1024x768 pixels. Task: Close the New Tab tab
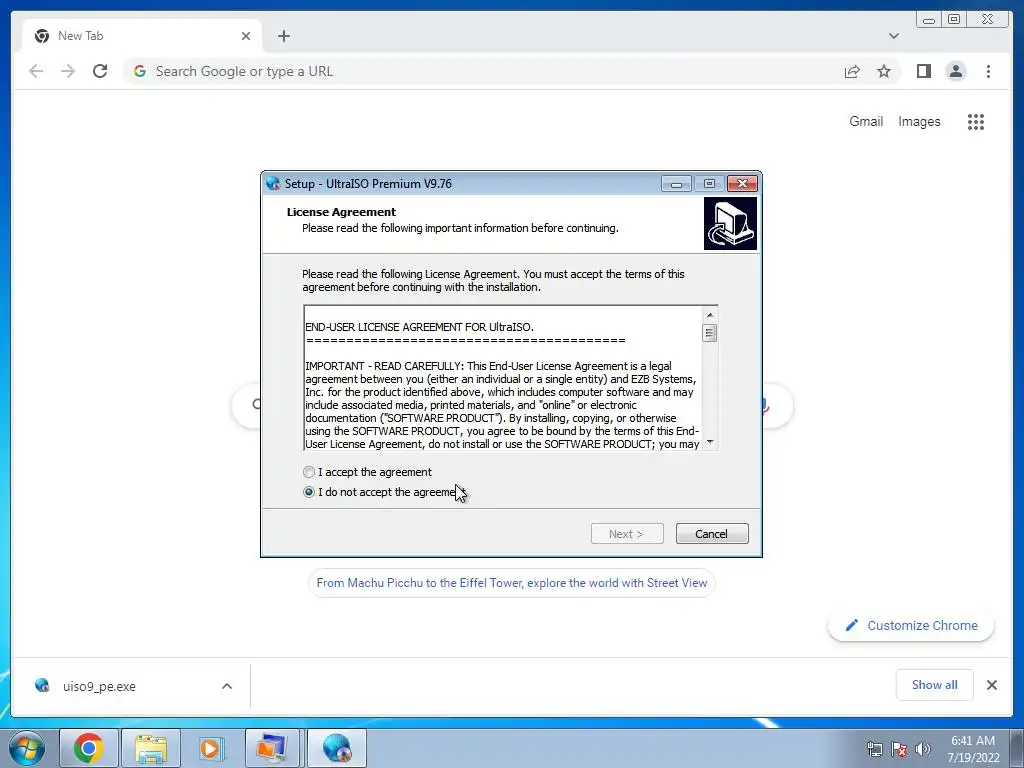246,36
